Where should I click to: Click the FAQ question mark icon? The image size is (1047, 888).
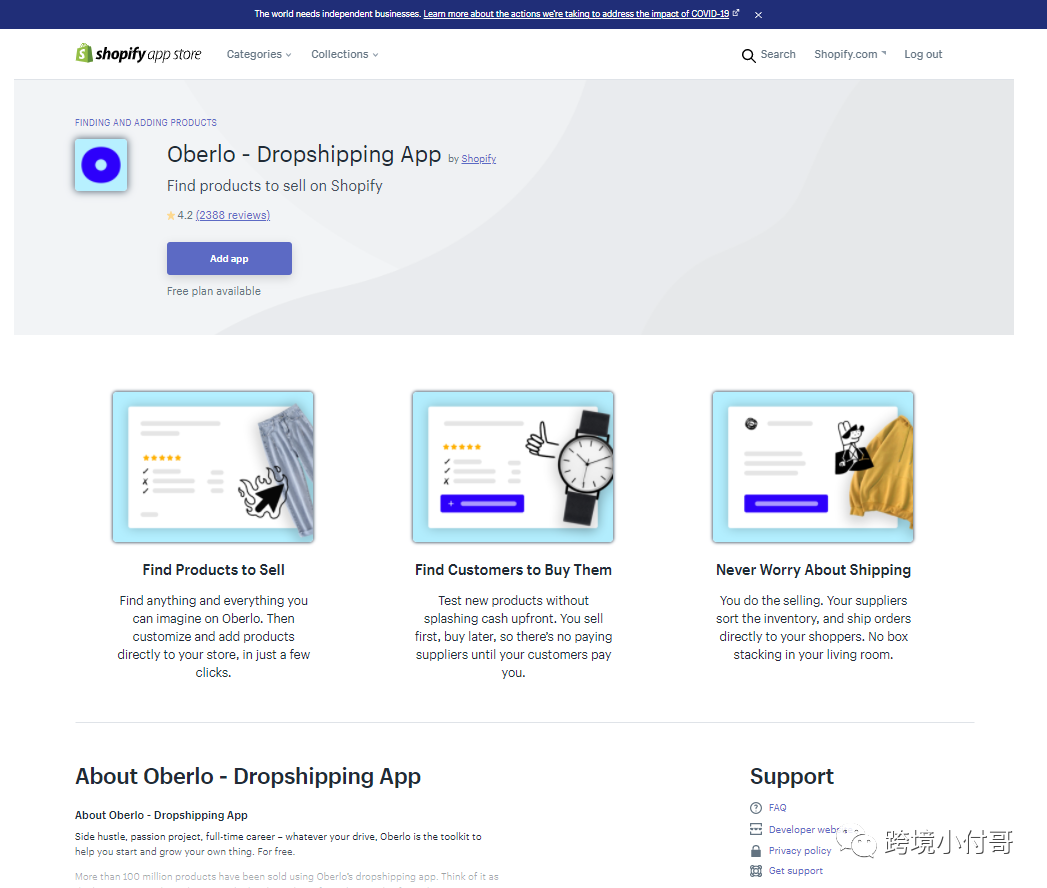coord(756,808)
